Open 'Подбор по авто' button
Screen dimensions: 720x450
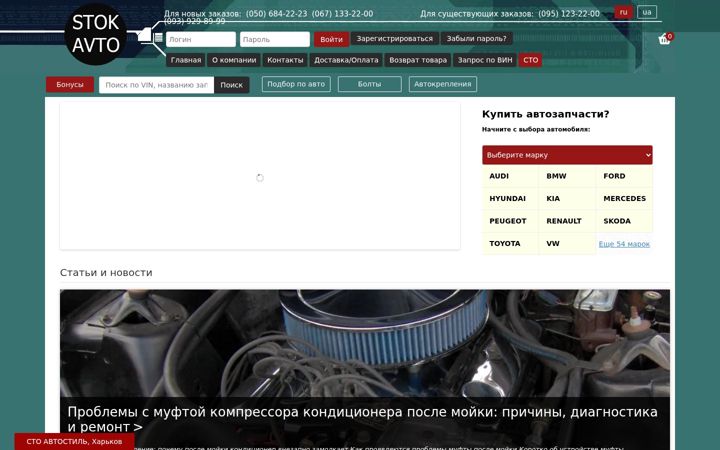pyautogui.click(x=296, y=84)
